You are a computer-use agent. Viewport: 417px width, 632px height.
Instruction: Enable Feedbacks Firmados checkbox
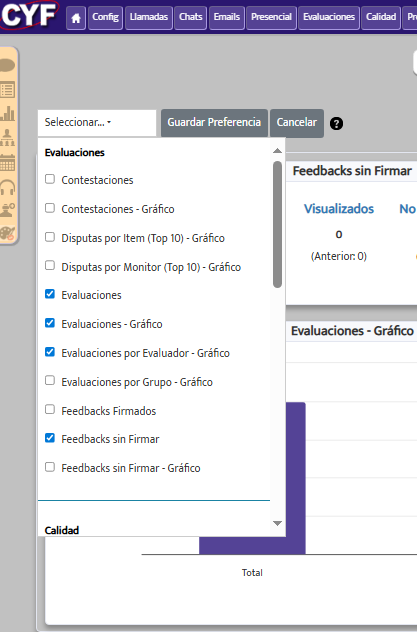[x=50, y=410]
